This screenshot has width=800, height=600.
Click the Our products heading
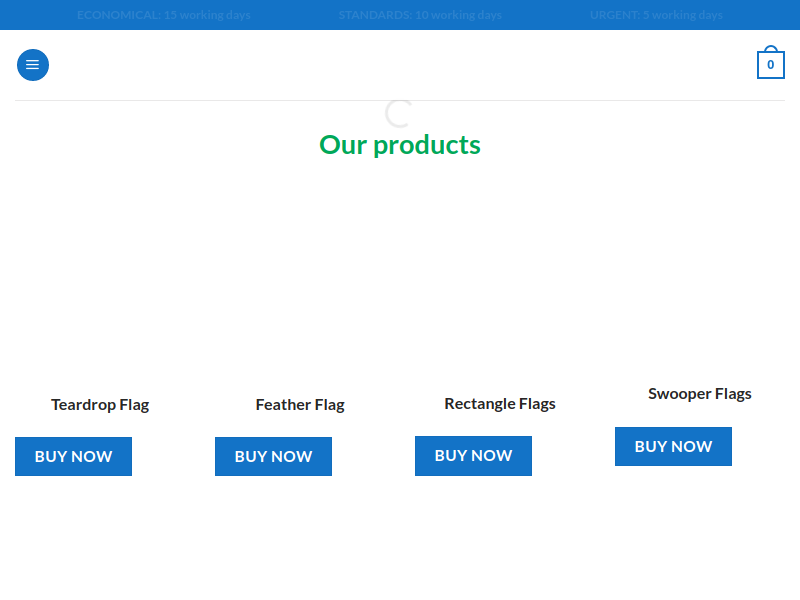click(400, 145)
